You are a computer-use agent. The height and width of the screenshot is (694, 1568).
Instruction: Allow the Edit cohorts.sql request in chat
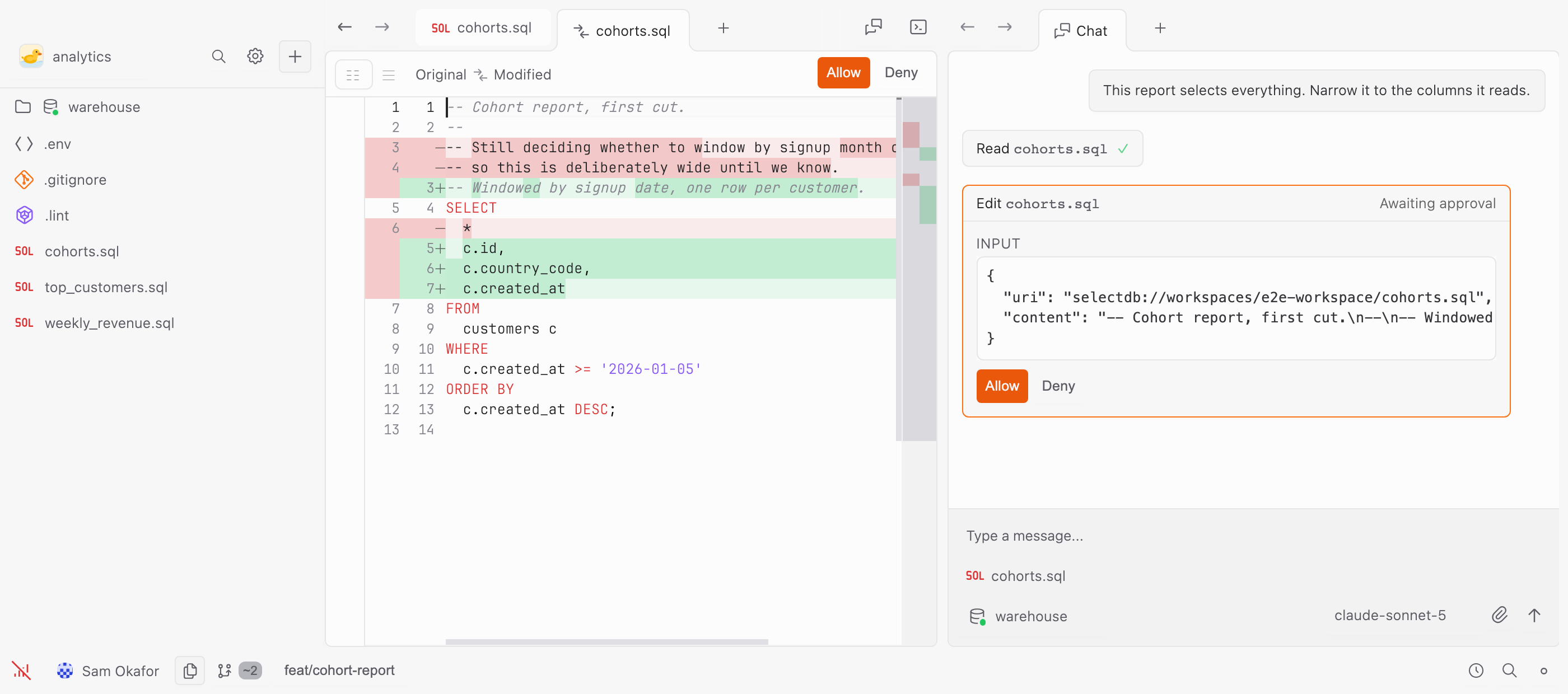pos(1001,386)
